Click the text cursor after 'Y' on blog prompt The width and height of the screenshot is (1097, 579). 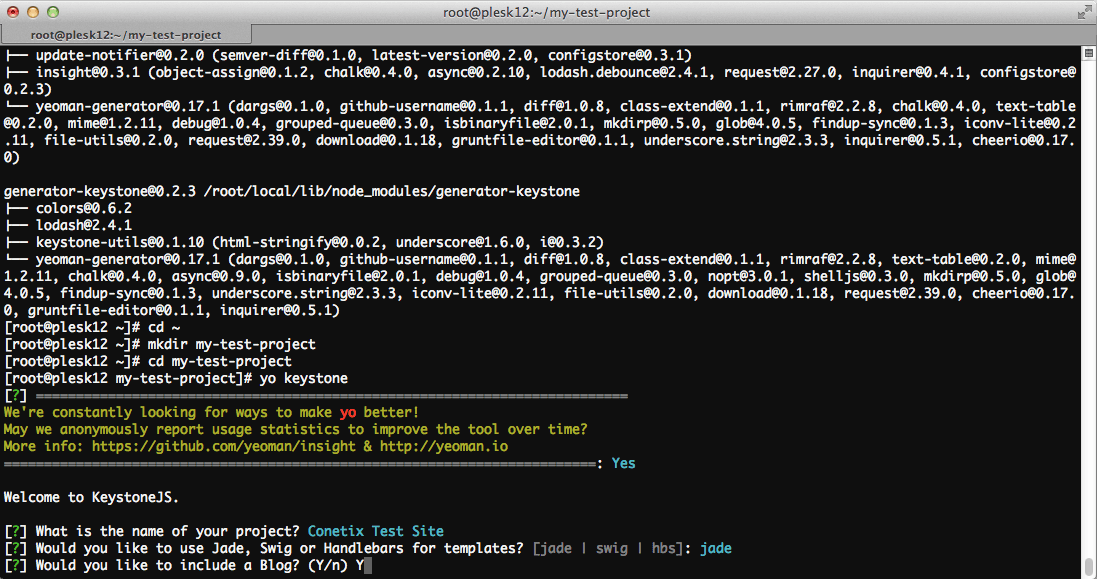(x=368, y=565)
